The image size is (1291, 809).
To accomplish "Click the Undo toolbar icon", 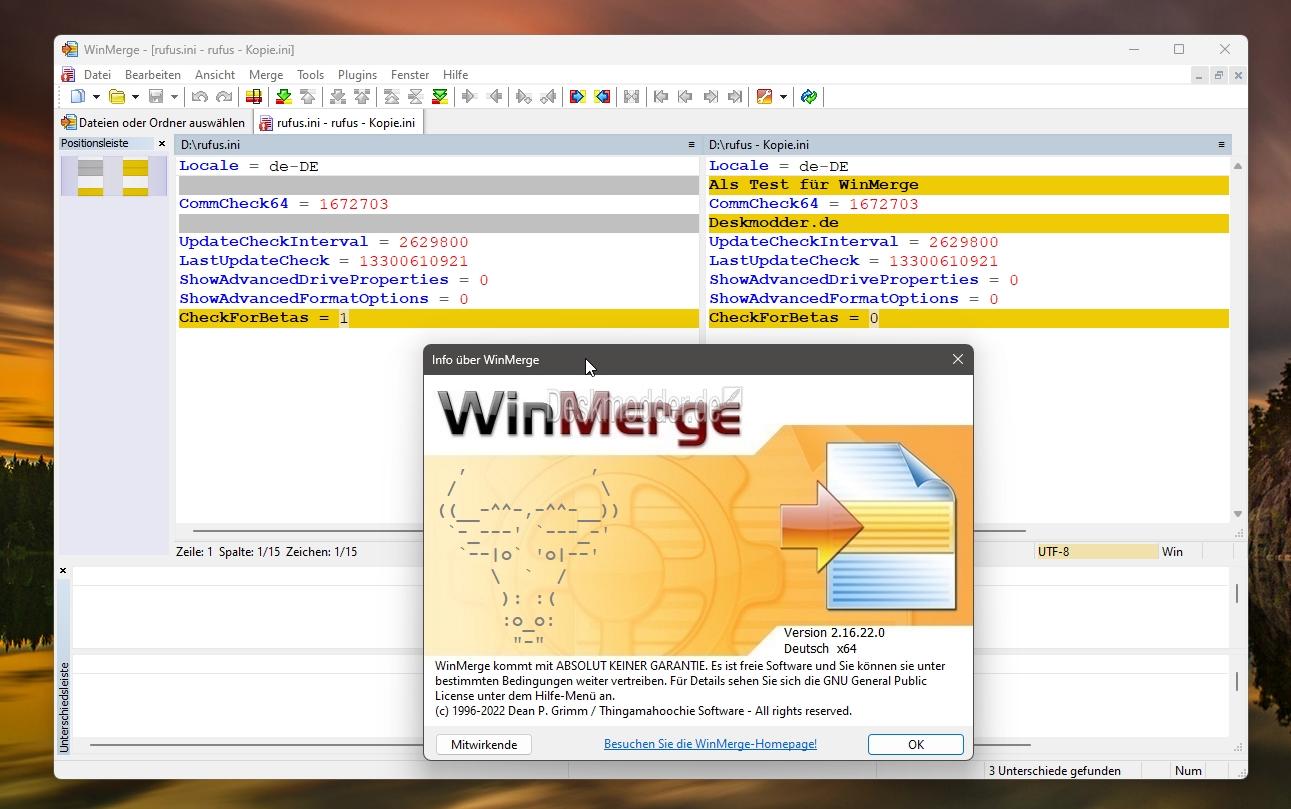I will coord(199,97).
